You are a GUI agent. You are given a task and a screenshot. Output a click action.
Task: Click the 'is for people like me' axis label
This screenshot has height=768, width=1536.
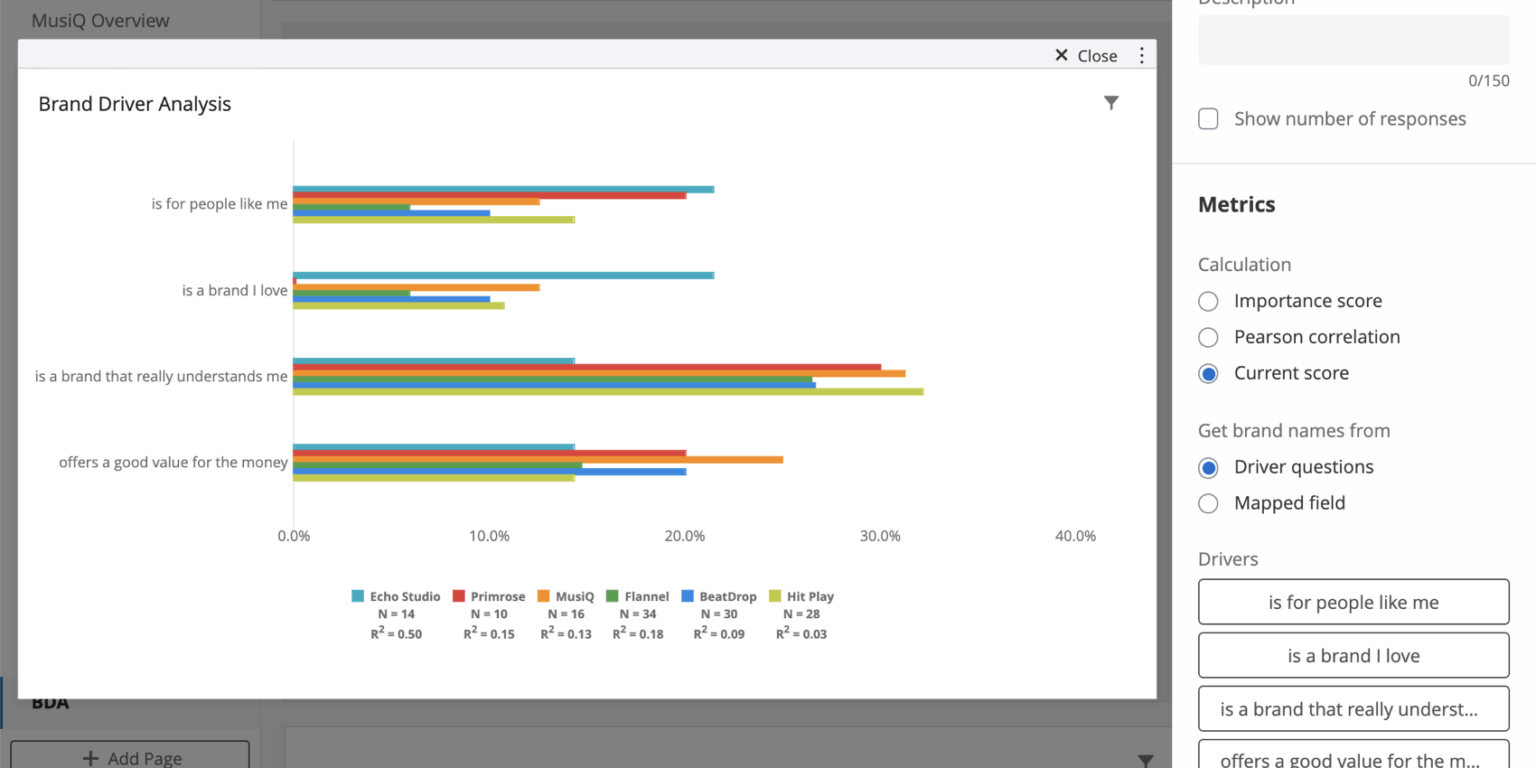(x=220, y=204)
